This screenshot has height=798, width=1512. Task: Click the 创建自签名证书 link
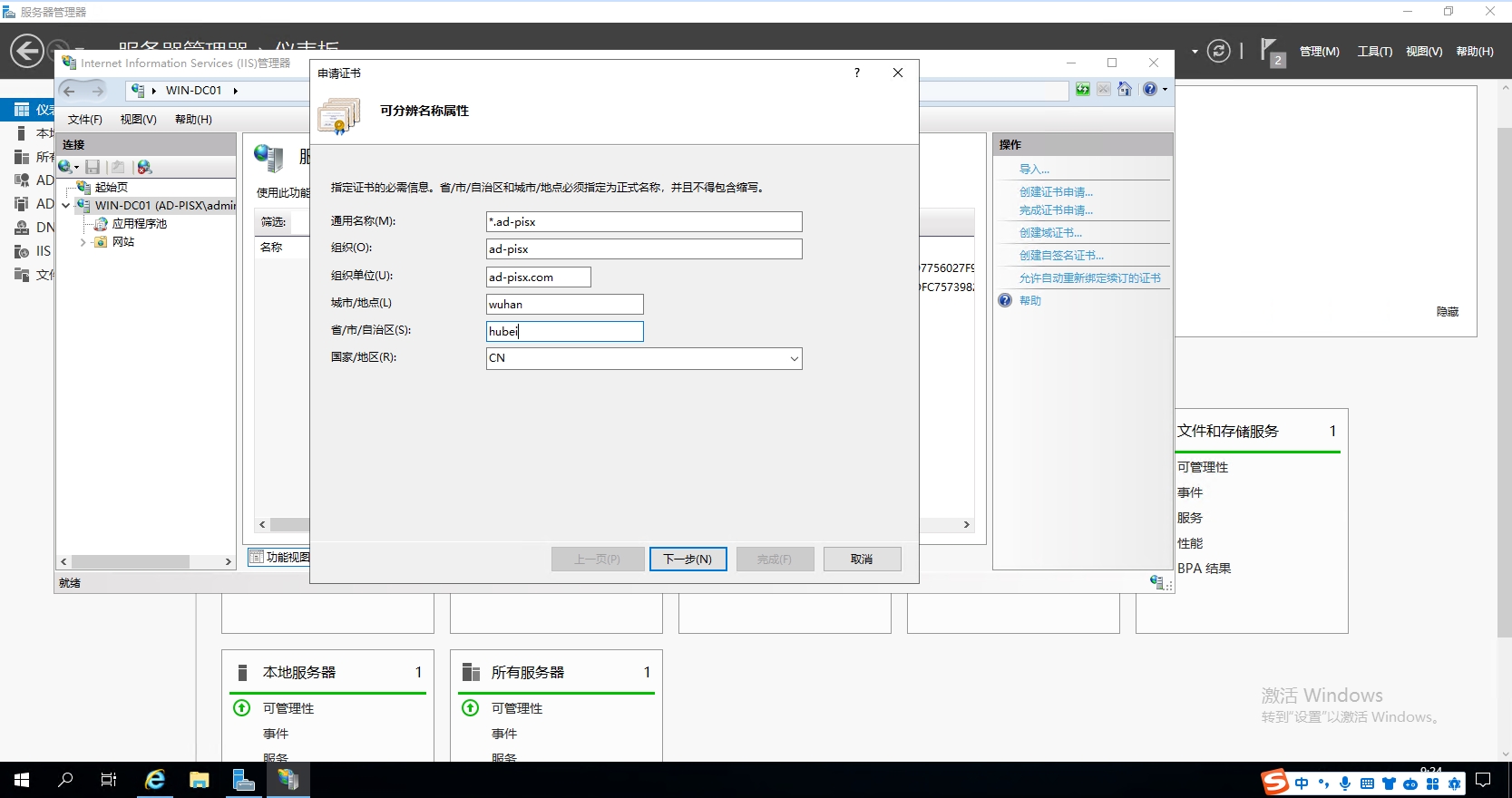click(x=1061, y=256)
